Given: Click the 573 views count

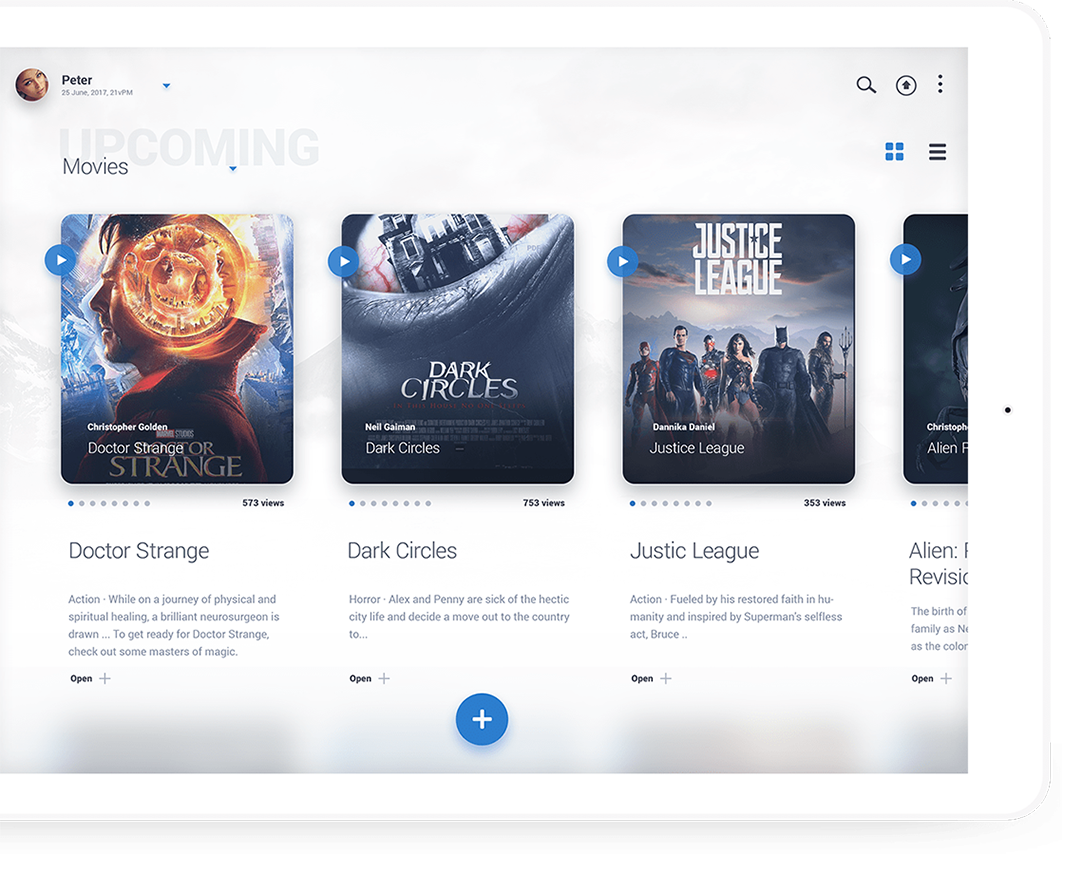Looking at the screenshot, I should pyautogui.click(x=263, y=503).
